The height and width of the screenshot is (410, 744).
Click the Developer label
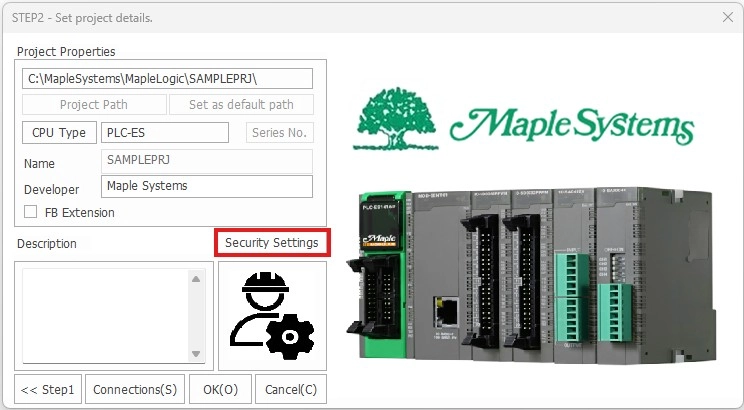(51, 189)
